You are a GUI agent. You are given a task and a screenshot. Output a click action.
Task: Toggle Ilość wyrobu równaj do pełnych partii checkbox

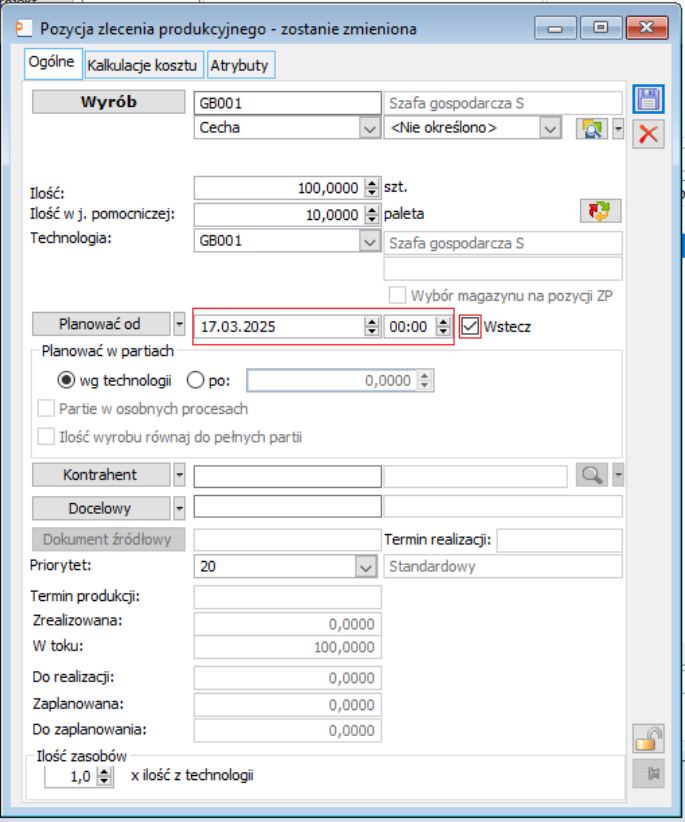coord(46,437)
